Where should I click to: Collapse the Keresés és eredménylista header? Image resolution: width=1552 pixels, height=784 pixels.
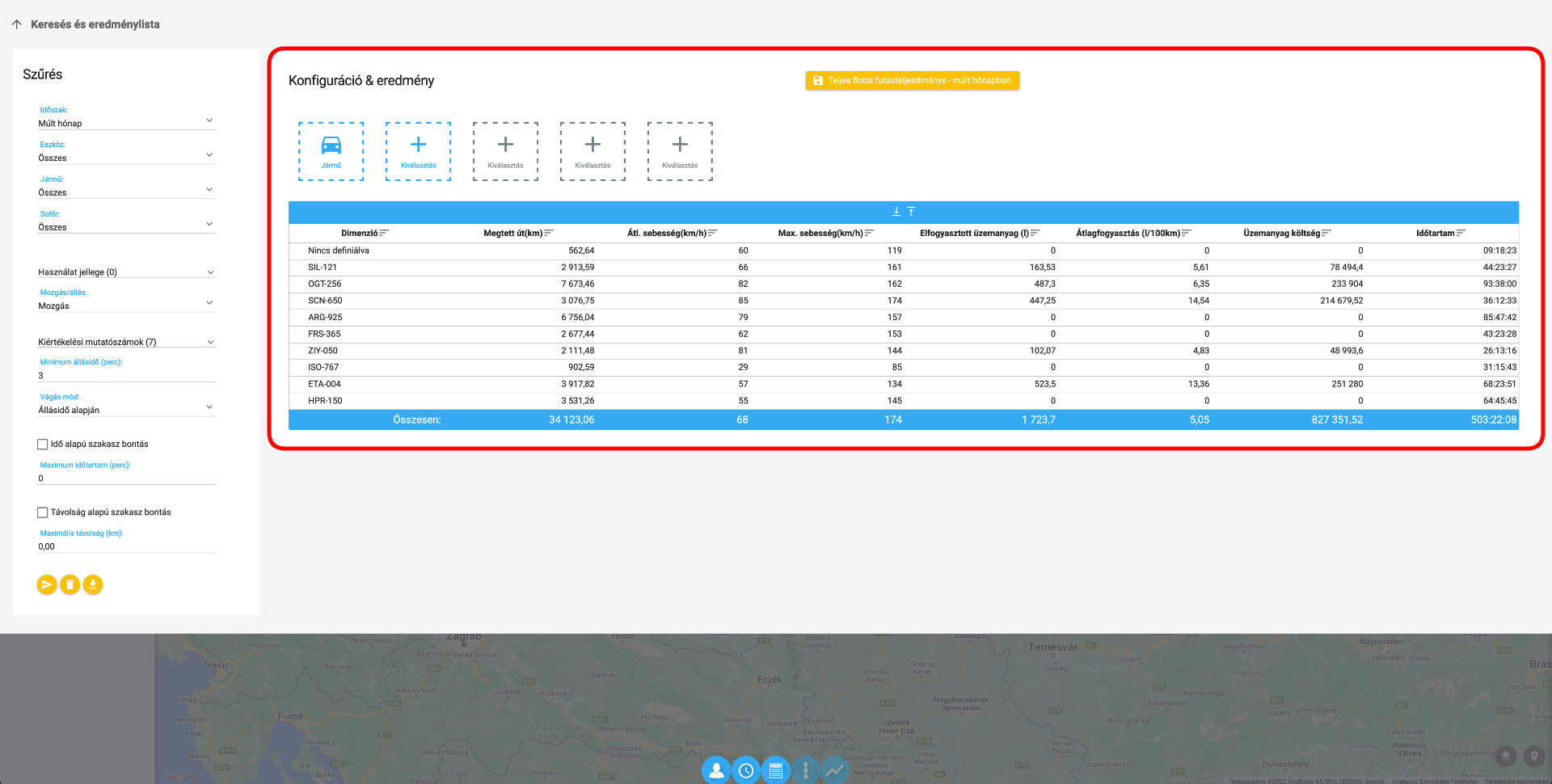tap(17, 24)
